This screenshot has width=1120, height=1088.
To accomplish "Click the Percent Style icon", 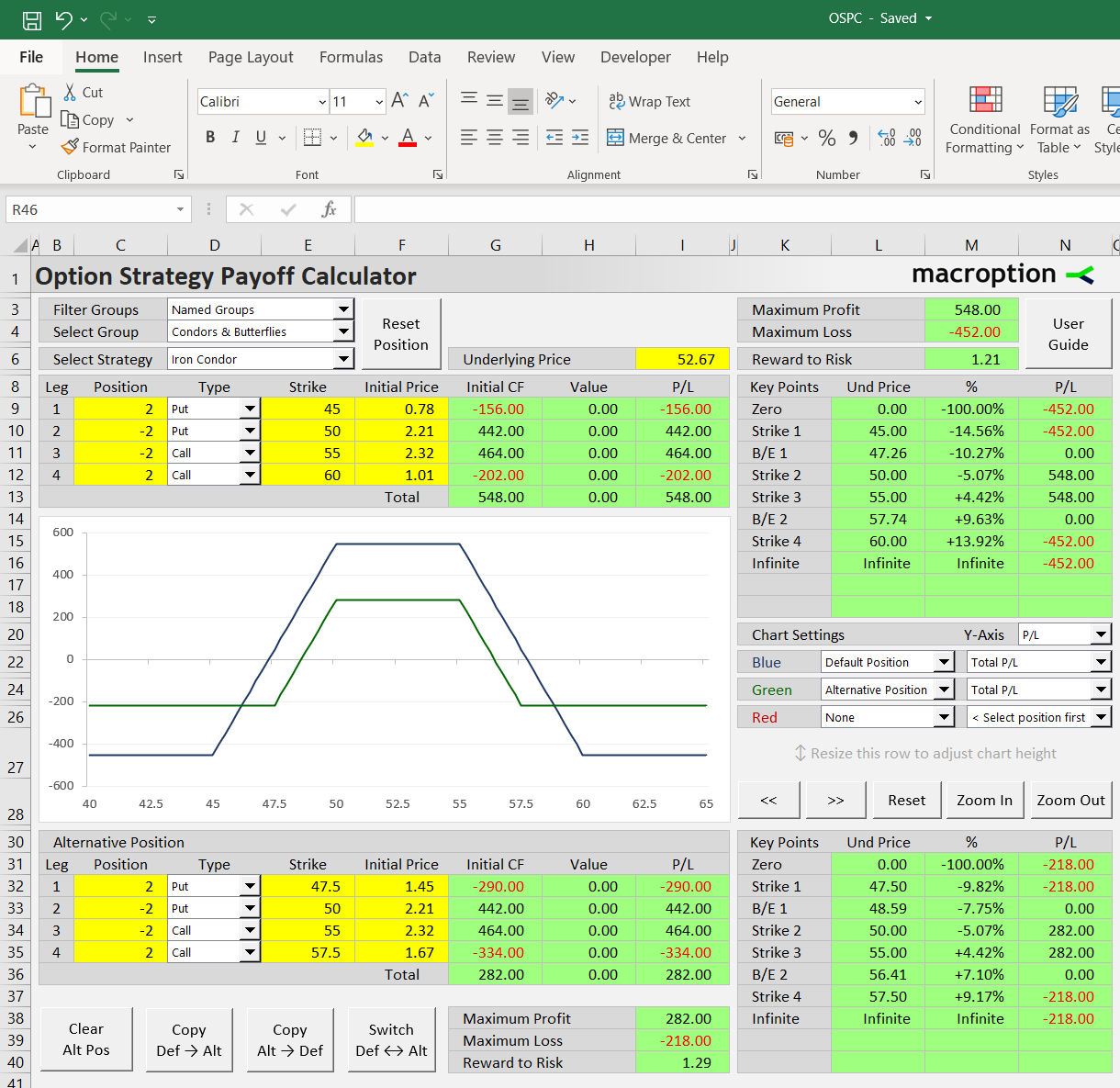I will click(827, 138).
